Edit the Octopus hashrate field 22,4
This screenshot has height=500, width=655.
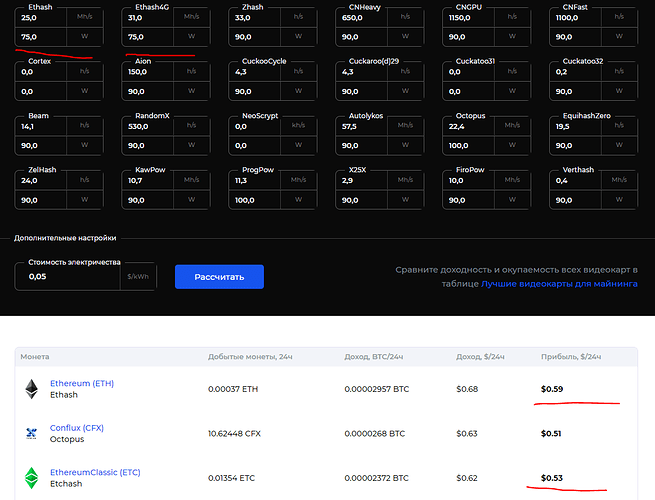[469, 127]
